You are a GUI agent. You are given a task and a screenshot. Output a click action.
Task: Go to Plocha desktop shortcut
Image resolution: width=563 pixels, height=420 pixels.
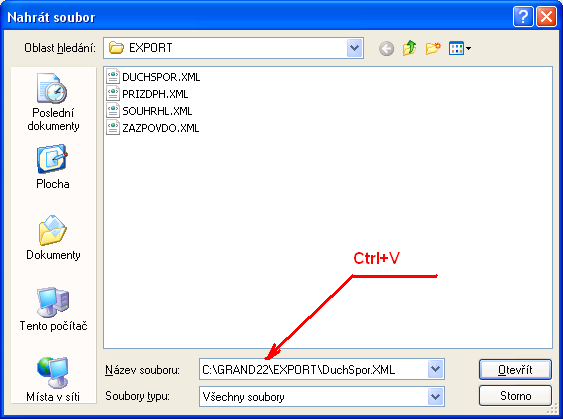coord(53,167)
